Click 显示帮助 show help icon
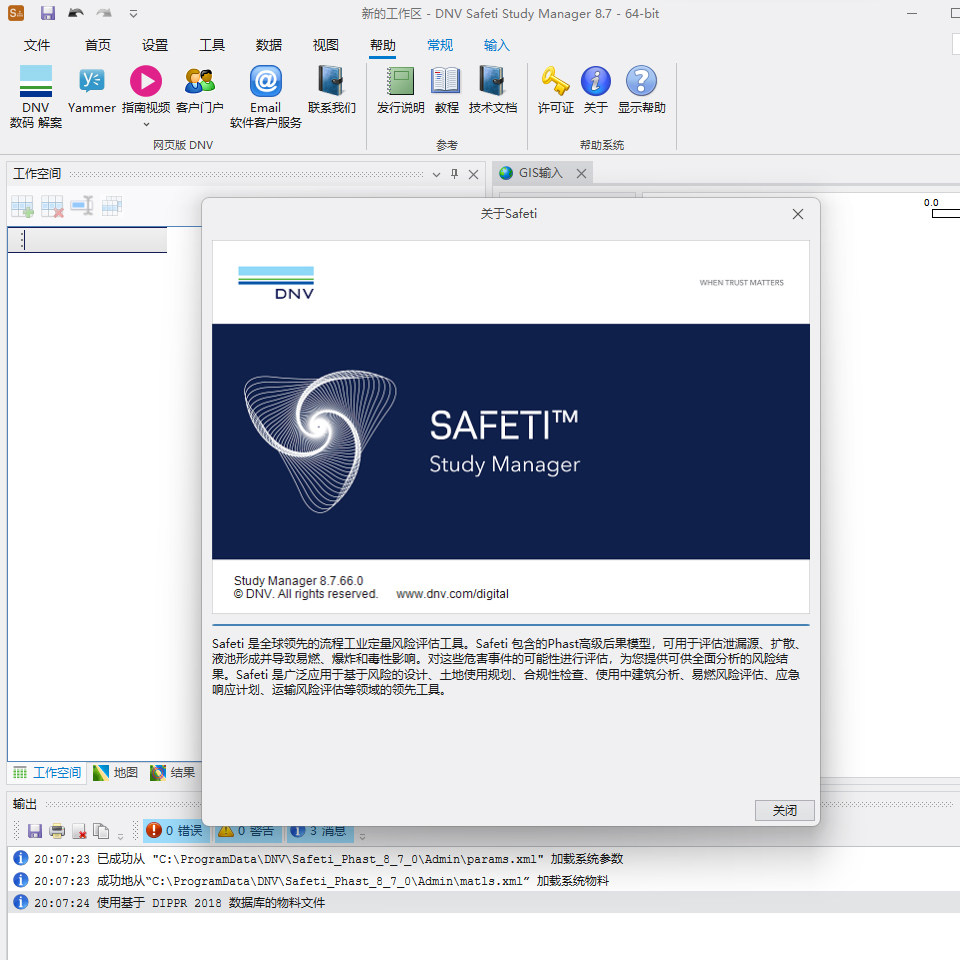The image size is (960, 960). pyautogui.click(x=641, y=90)
